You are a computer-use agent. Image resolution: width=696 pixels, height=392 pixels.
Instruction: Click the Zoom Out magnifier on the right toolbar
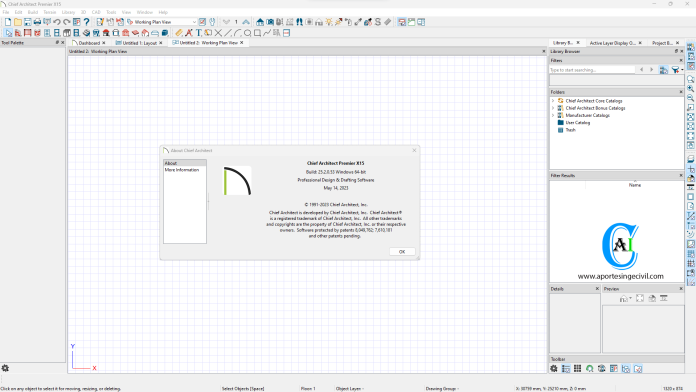(691, 98)
